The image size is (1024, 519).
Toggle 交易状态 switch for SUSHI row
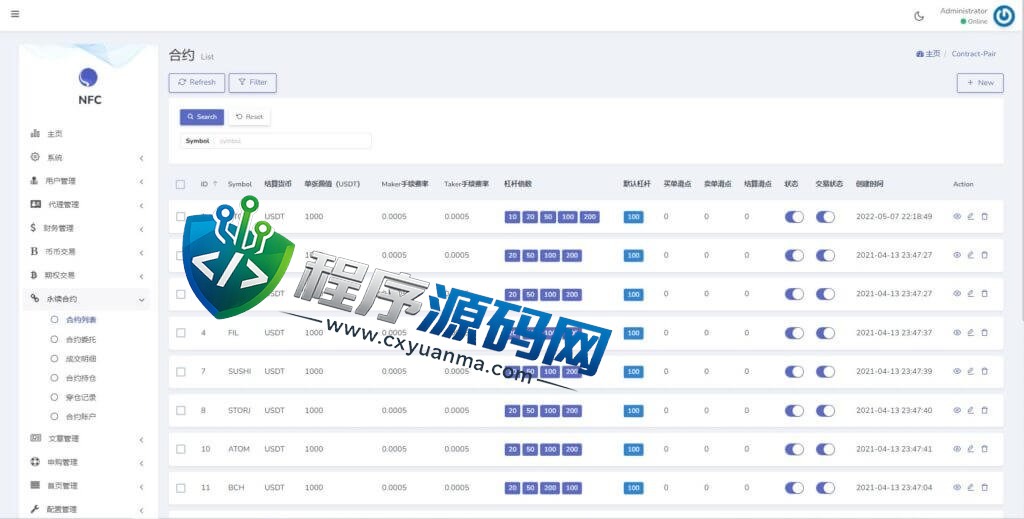pyautogui.click(x=825, y=371)
